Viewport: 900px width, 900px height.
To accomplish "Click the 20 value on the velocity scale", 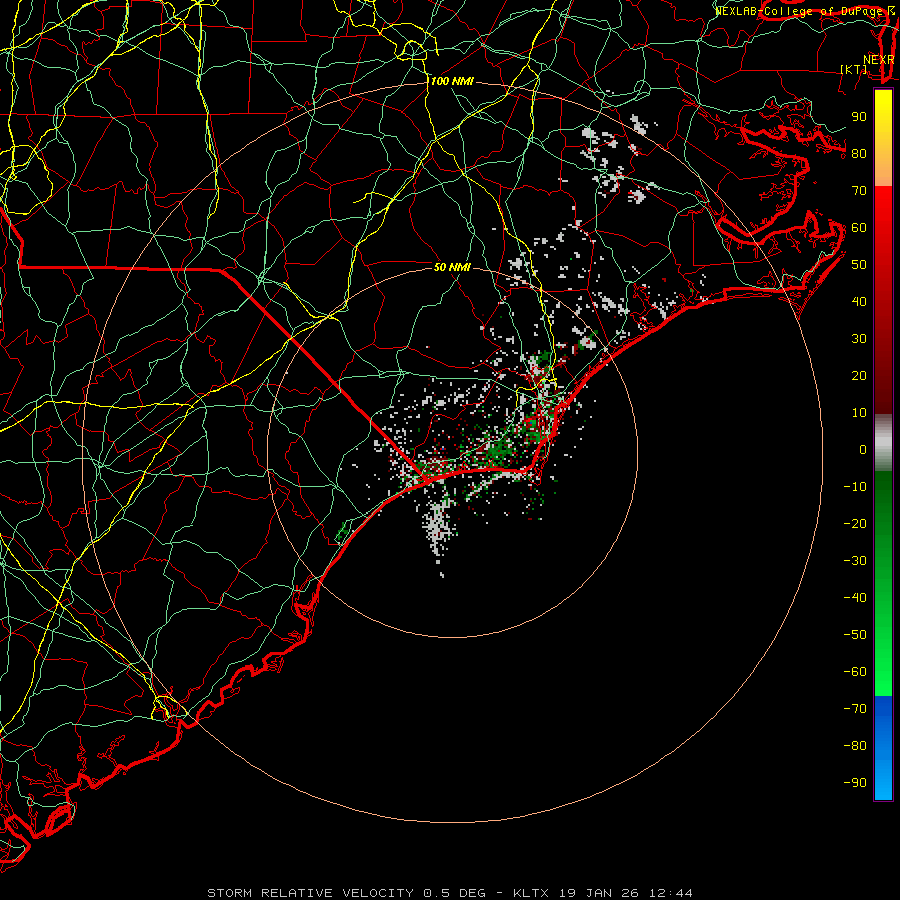I will pyautogui.click(x=859, y=376).
